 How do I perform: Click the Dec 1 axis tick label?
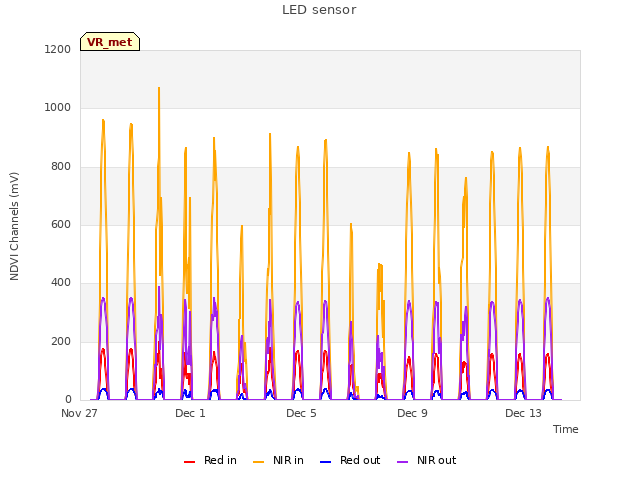pos(190,413)
